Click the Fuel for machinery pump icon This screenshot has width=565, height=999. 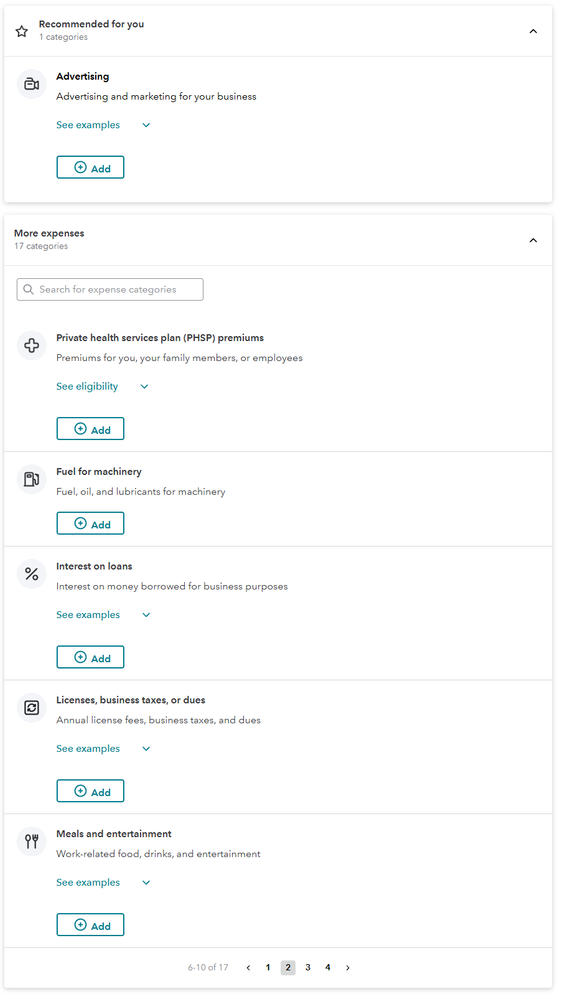31,479
